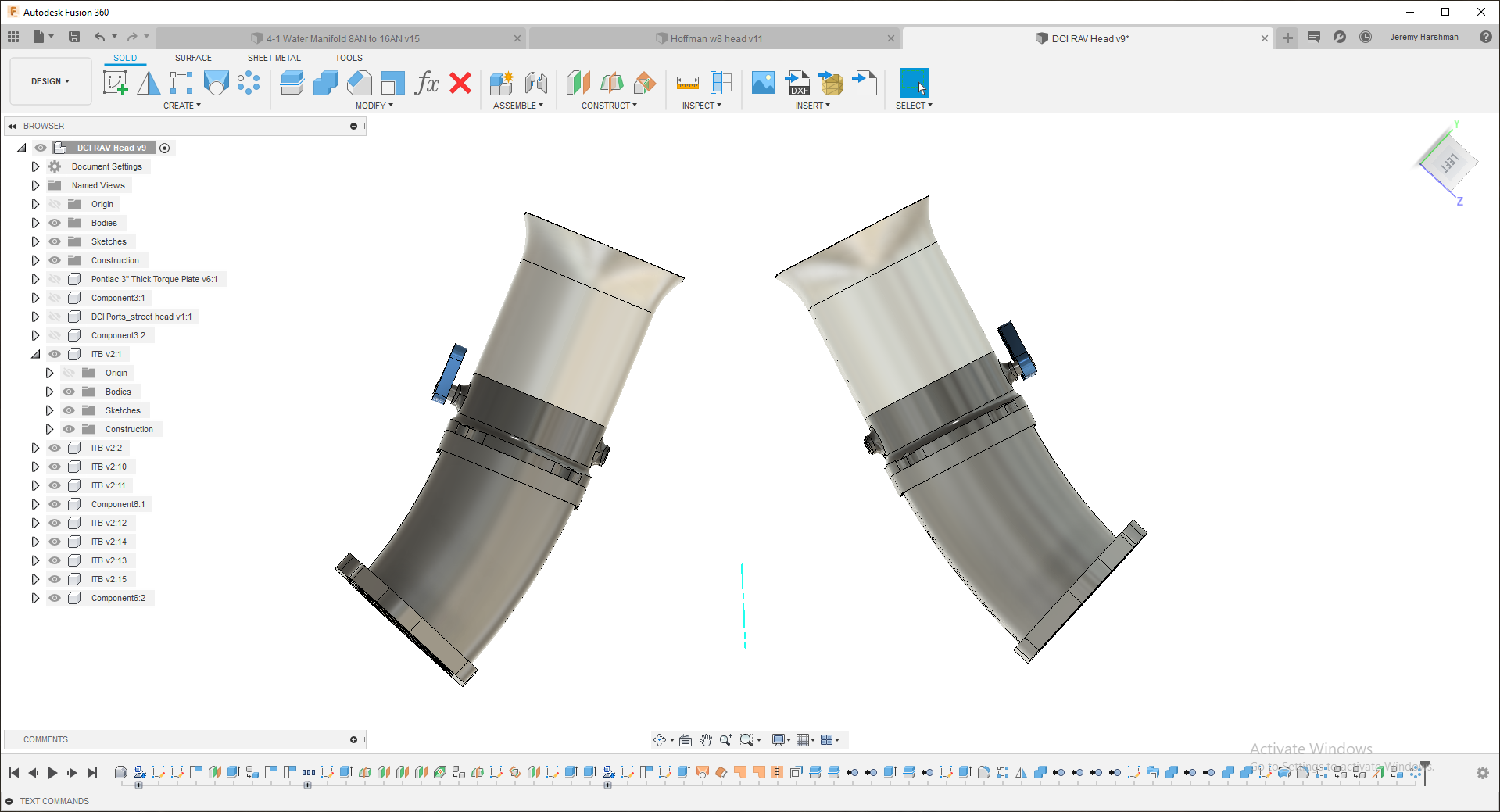Viewport: 1500px width, 812px height.
Task: Expand Component6:2 in the browser
Action: [x=35, y=598]
